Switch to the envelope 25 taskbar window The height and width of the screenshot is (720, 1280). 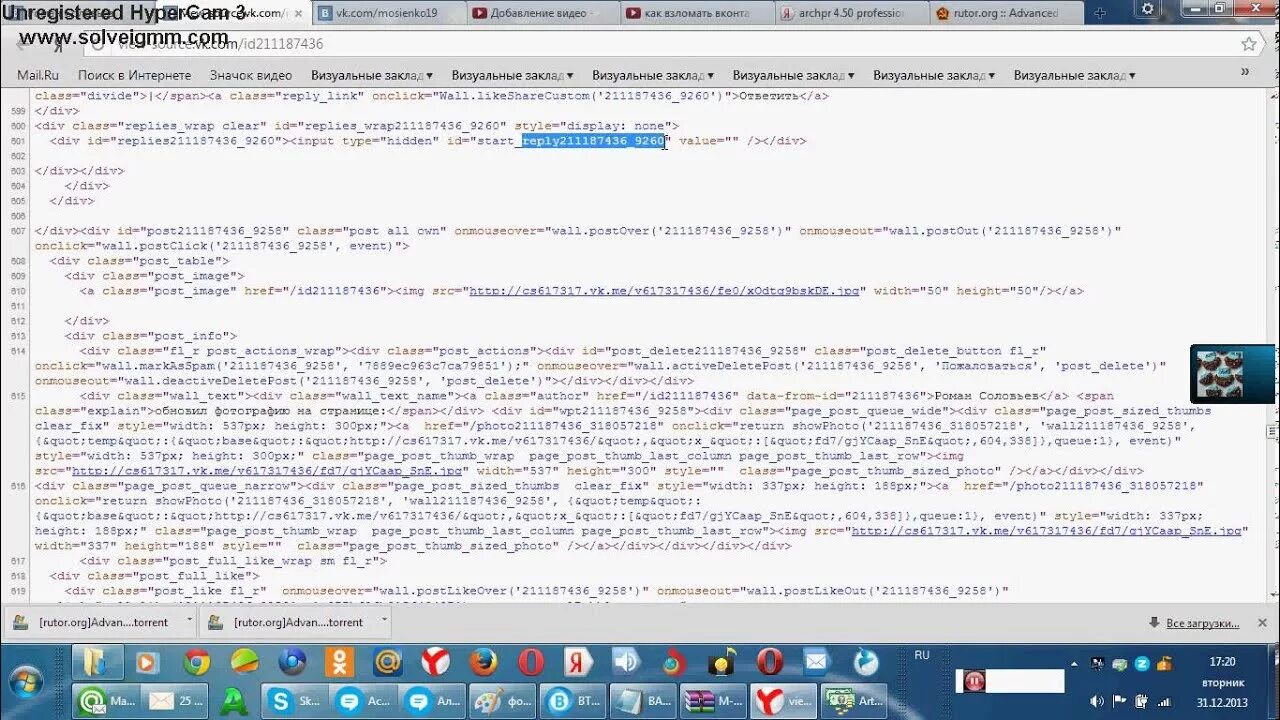pyautogui.click(x=174, y=700)
